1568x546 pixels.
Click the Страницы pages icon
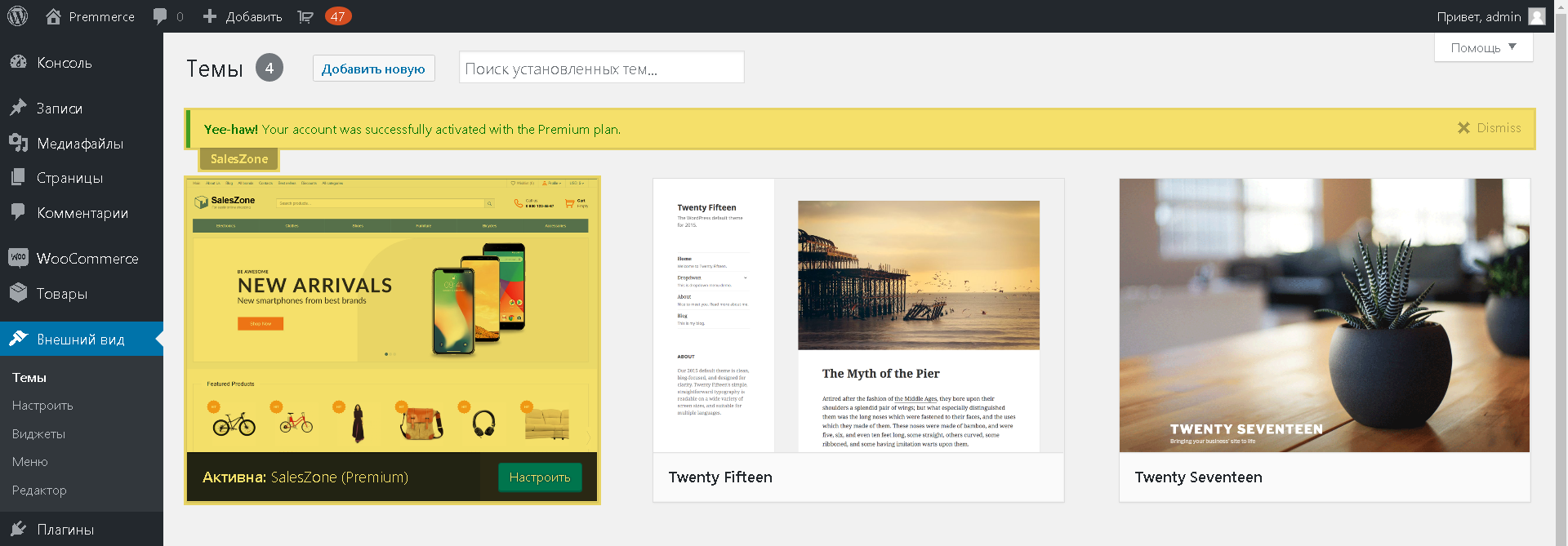(18, 177)
